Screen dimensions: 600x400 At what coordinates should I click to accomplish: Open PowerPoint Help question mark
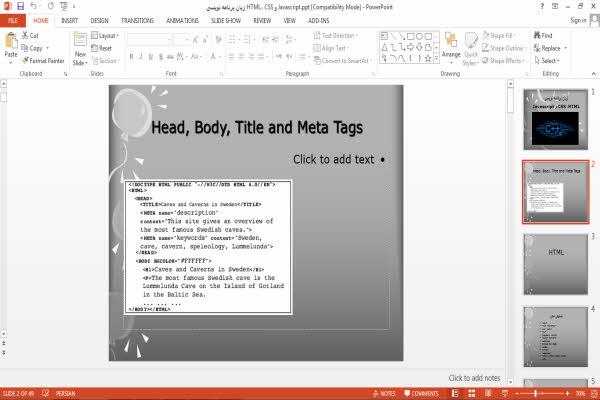tap(542, 7)
